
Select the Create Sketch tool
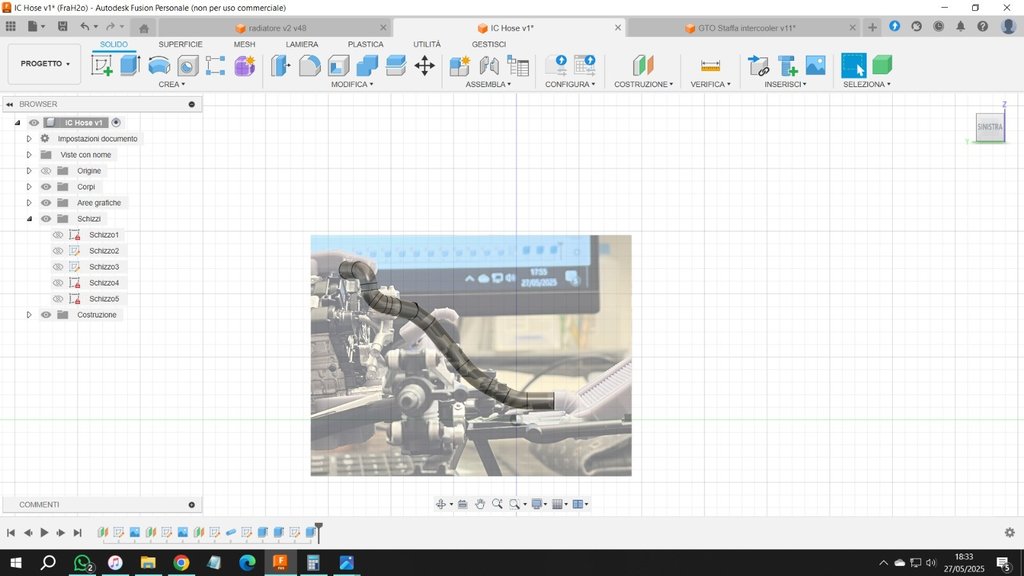(x=102, y=65)
